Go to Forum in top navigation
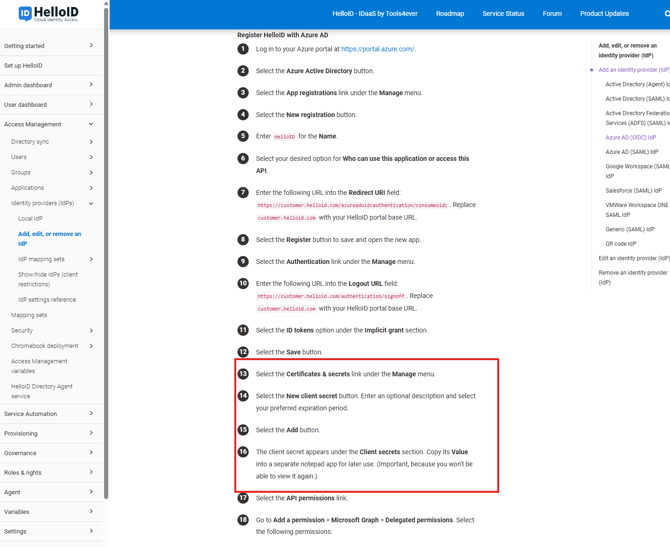670x547 pixels. (x=552, y=14)
